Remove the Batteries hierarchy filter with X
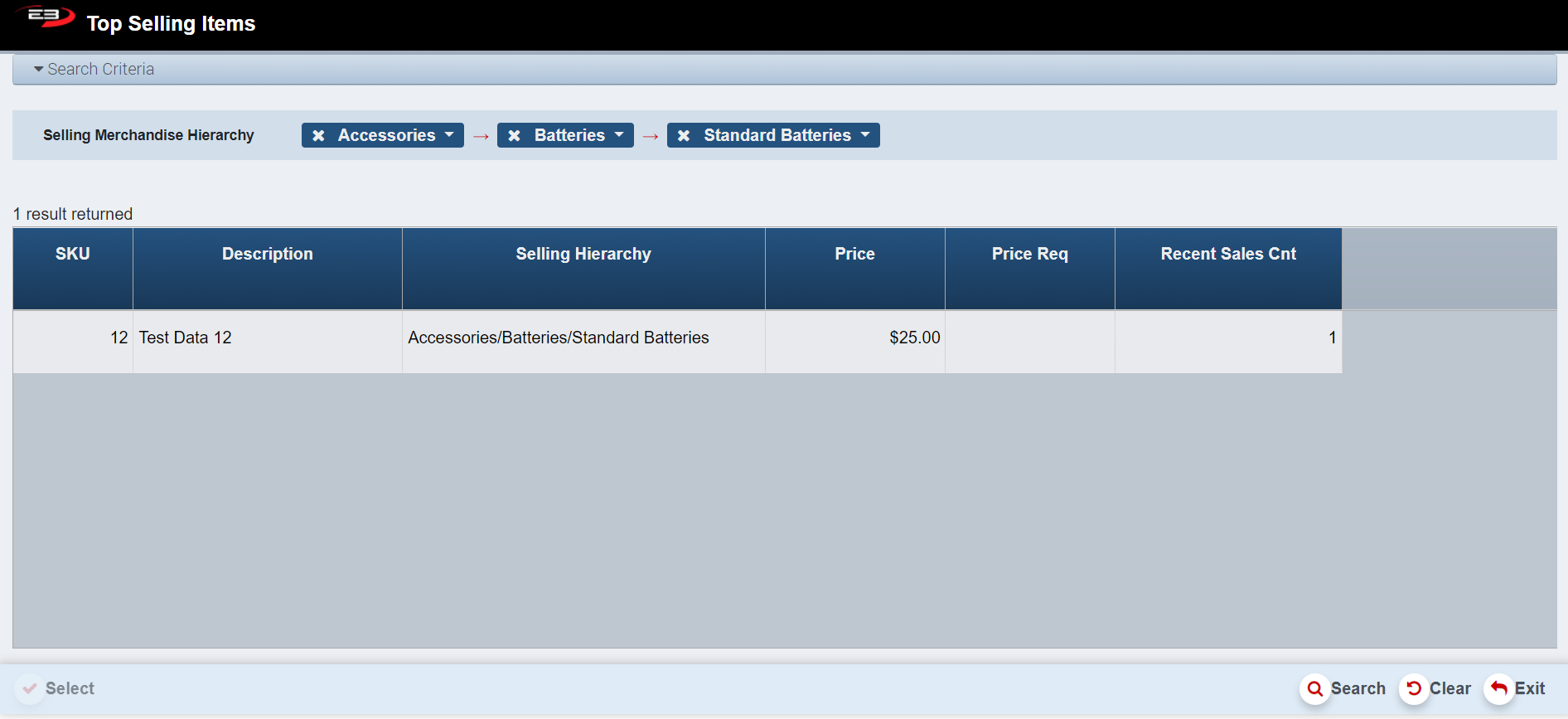1568x719 pixels. (x=515, y=135)
